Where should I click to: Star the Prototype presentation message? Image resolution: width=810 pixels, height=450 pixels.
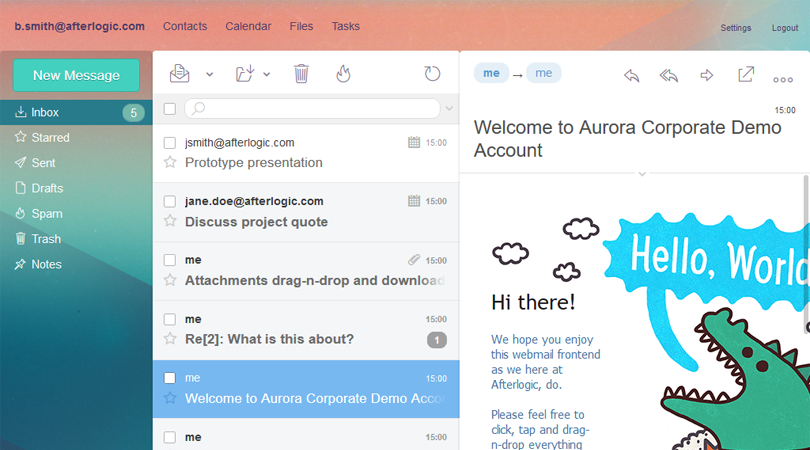[x=170, y=163]
